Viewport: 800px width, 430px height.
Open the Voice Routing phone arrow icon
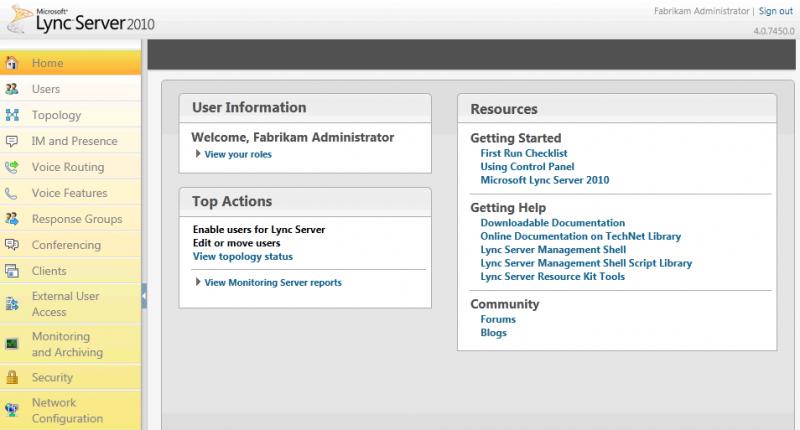pyautogui.click(x=12, y=167)
